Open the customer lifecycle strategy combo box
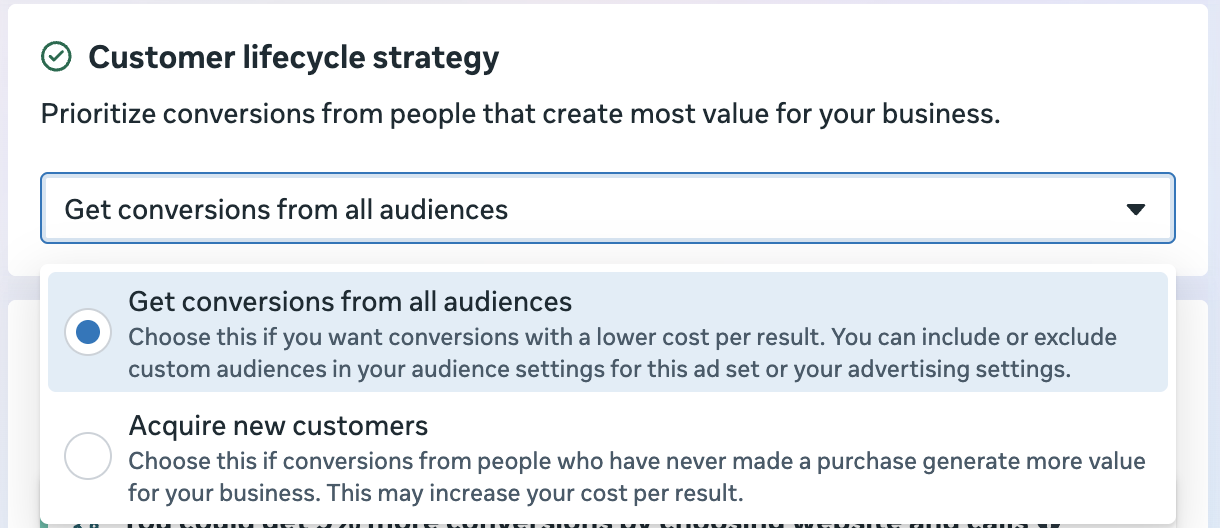 [x=608, y=209]
